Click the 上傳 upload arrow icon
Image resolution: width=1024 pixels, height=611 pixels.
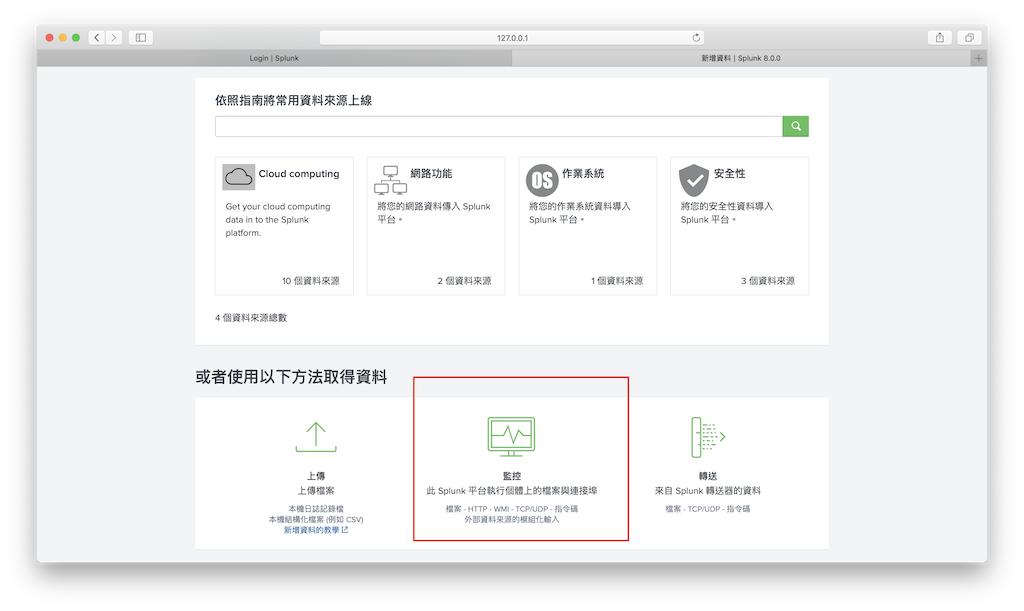(316, 437)
